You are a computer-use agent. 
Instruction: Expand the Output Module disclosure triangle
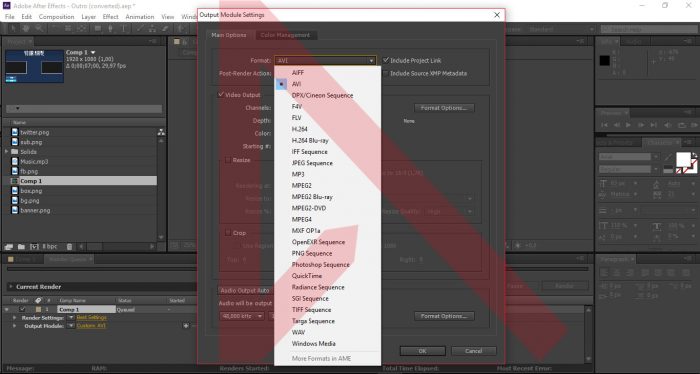pyautogui.click(x=15, y=326)
